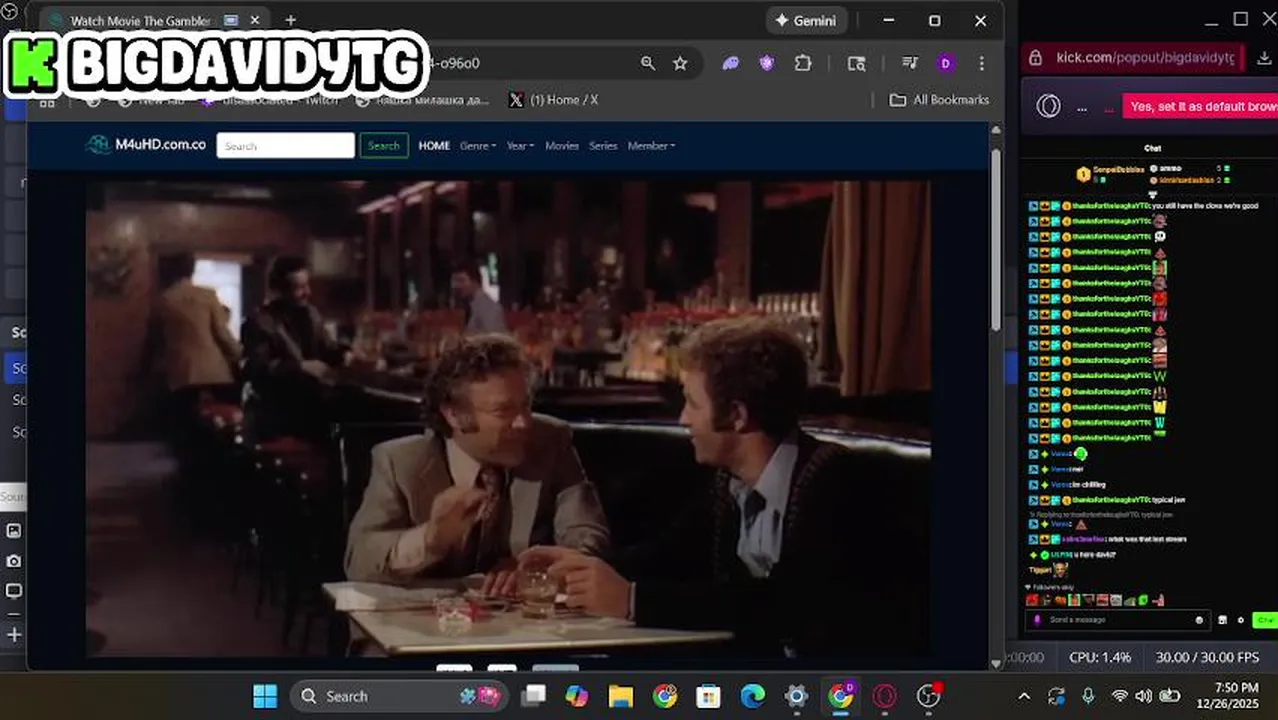This screenshot has height=720, width=1278.
Task: Expand the Member dropdown menu
Action: 651,145
